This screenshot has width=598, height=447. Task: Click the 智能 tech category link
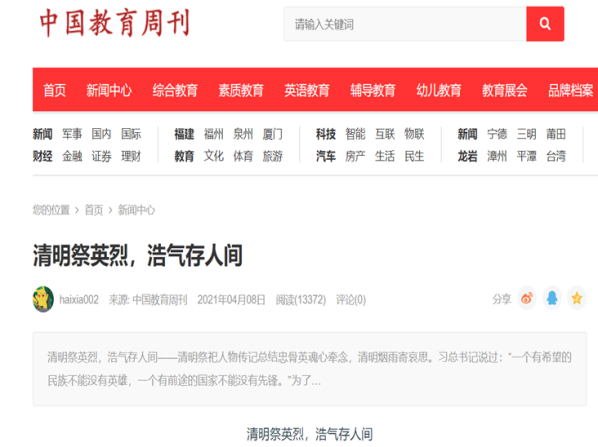click(355, 134)
